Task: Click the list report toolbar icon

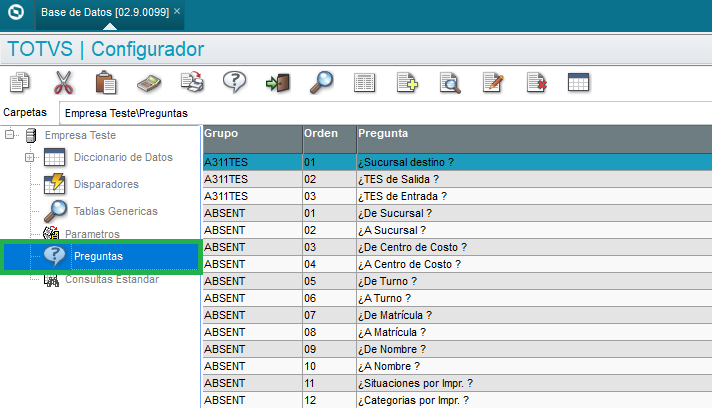Action: pos(364,83)
